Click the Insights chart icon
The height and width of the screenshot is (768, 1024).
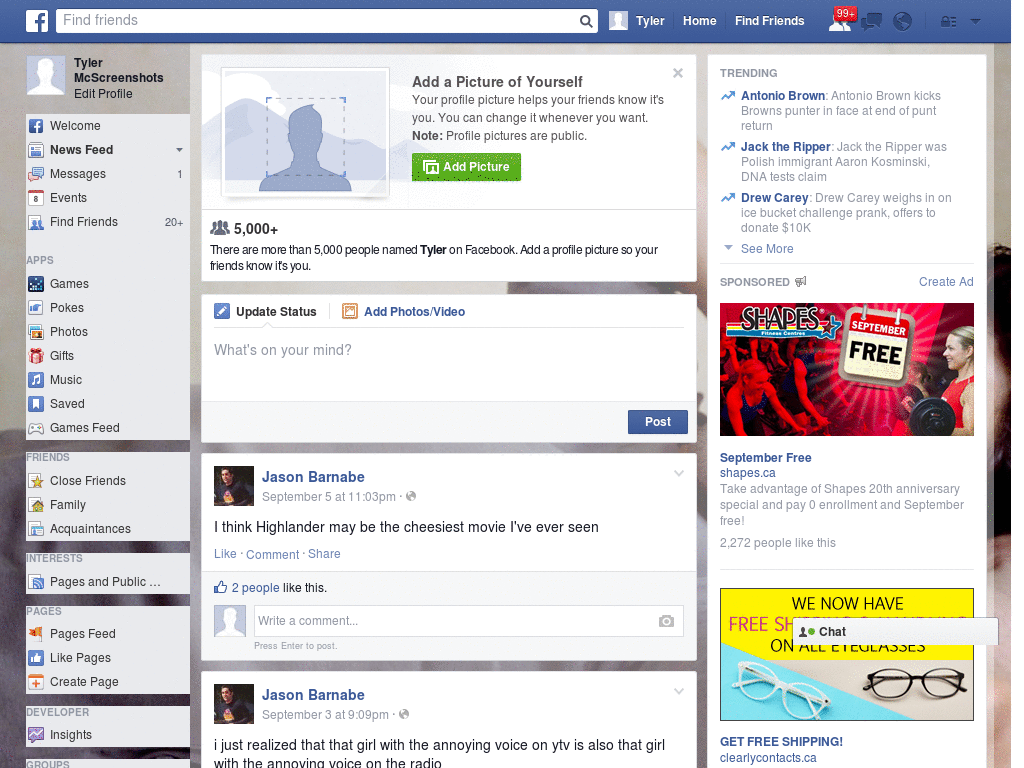36,735
